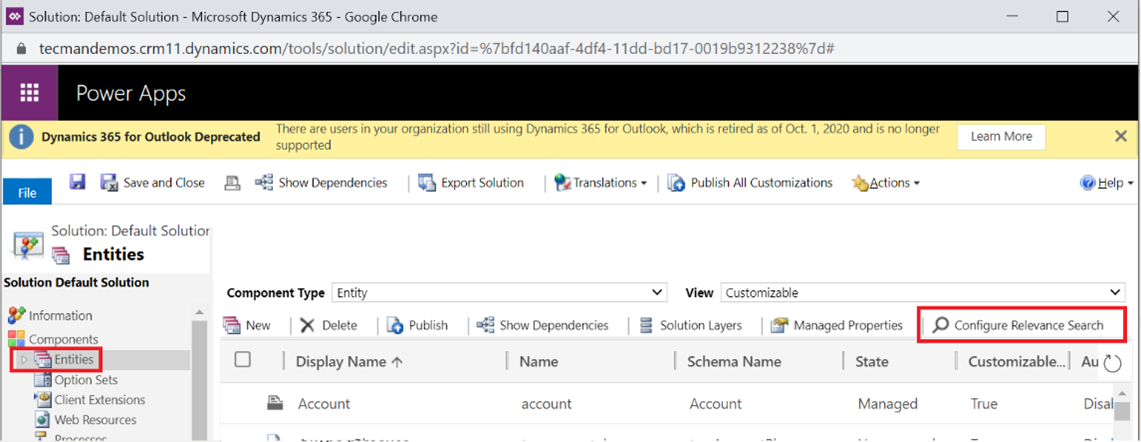Select Components in the solution tree
Screen dimensions: 1141x442
pos(63,339)
